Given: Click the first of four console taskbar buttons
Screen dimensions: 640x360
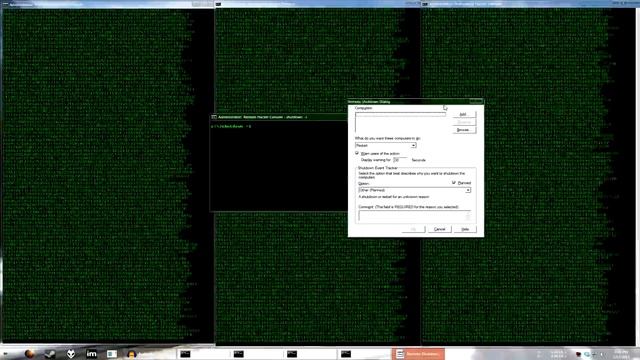Looking at the screenshot, I should pos(202,354).
